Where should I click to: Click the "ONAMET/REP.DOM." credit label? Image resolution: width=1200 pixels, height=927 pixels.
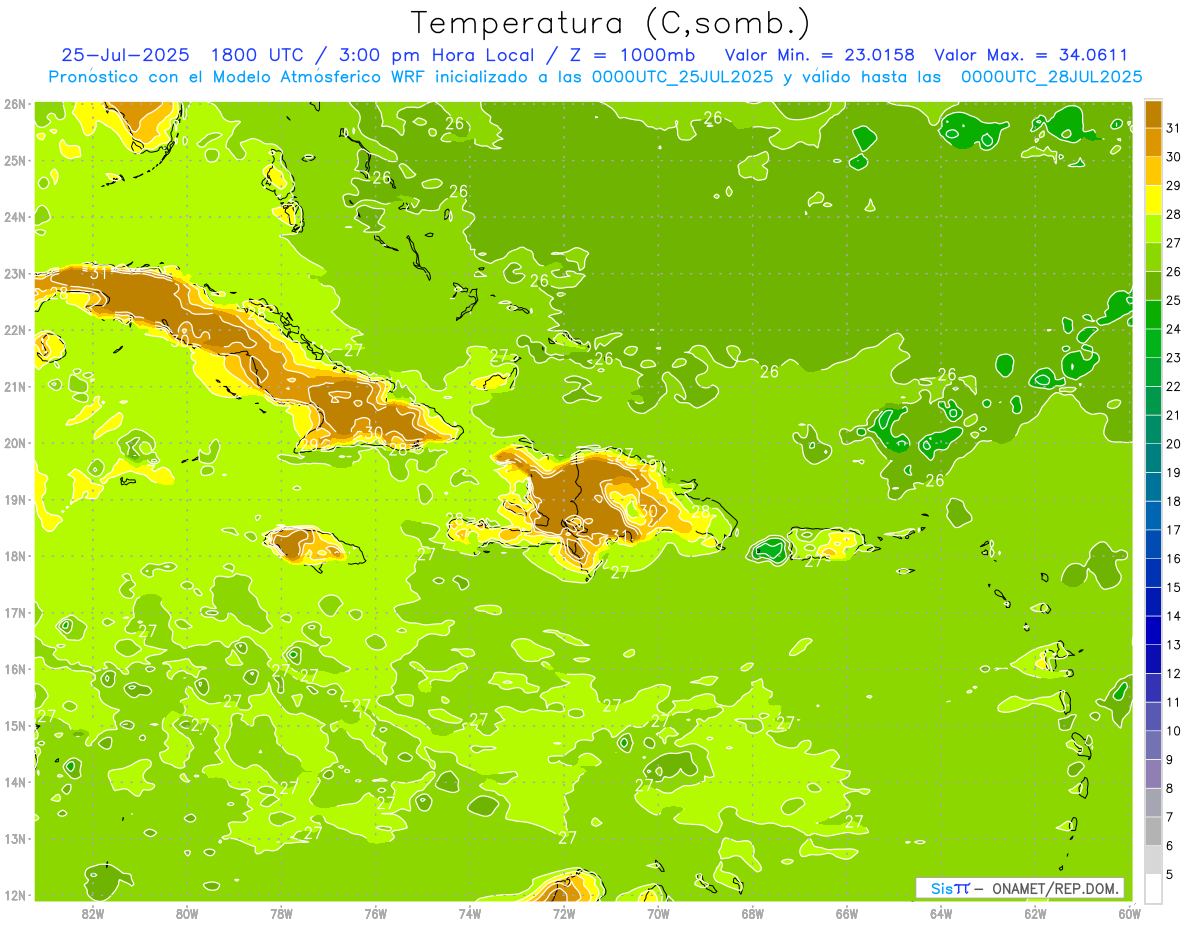pyautogui.click(x=1057, y=888)
